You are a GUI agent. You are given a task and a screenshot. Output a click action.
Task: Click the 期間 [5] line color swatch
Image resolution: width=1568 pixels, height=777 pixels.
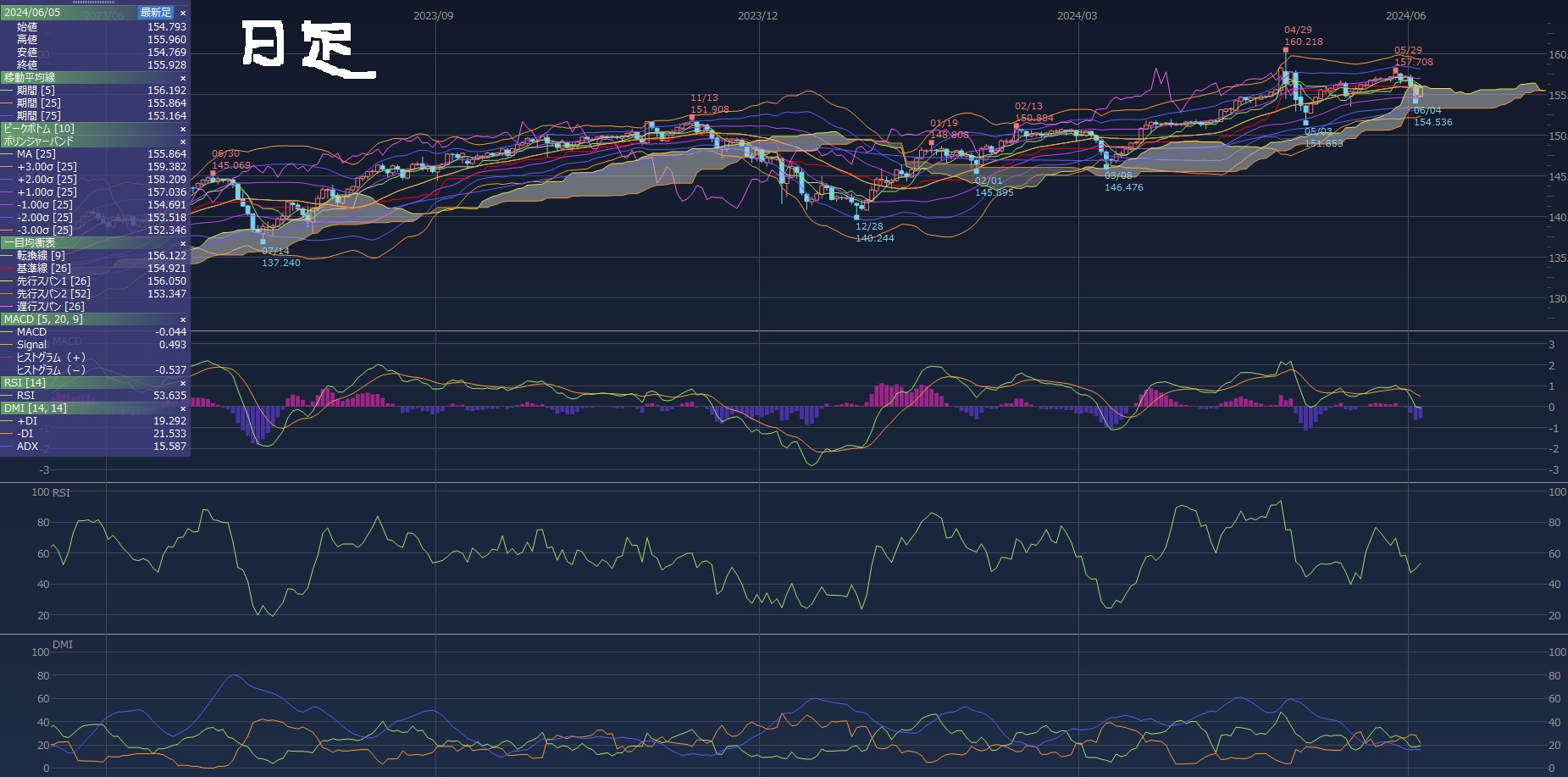(x=8, y=91)
